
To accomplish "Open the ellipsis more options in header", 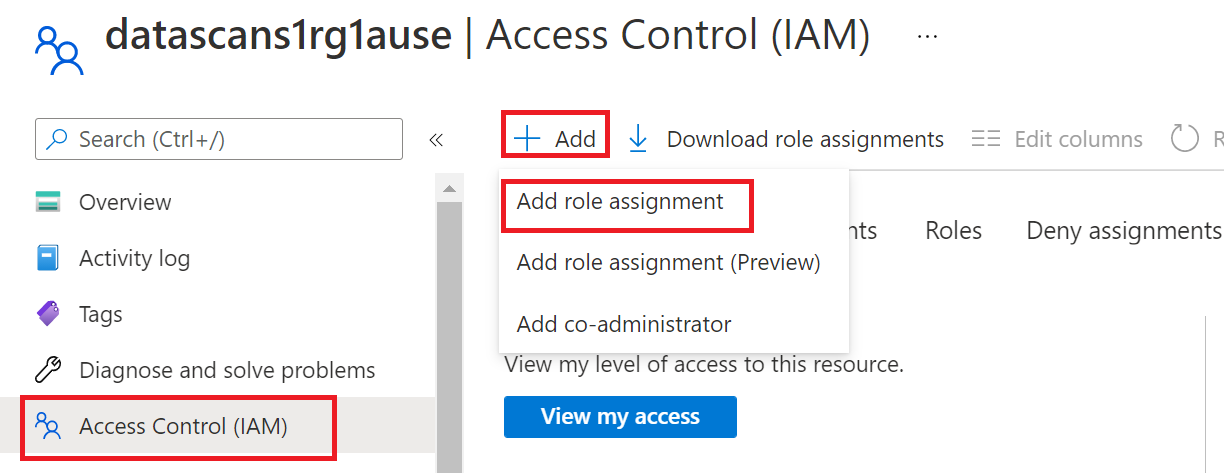I will [927, 36].
